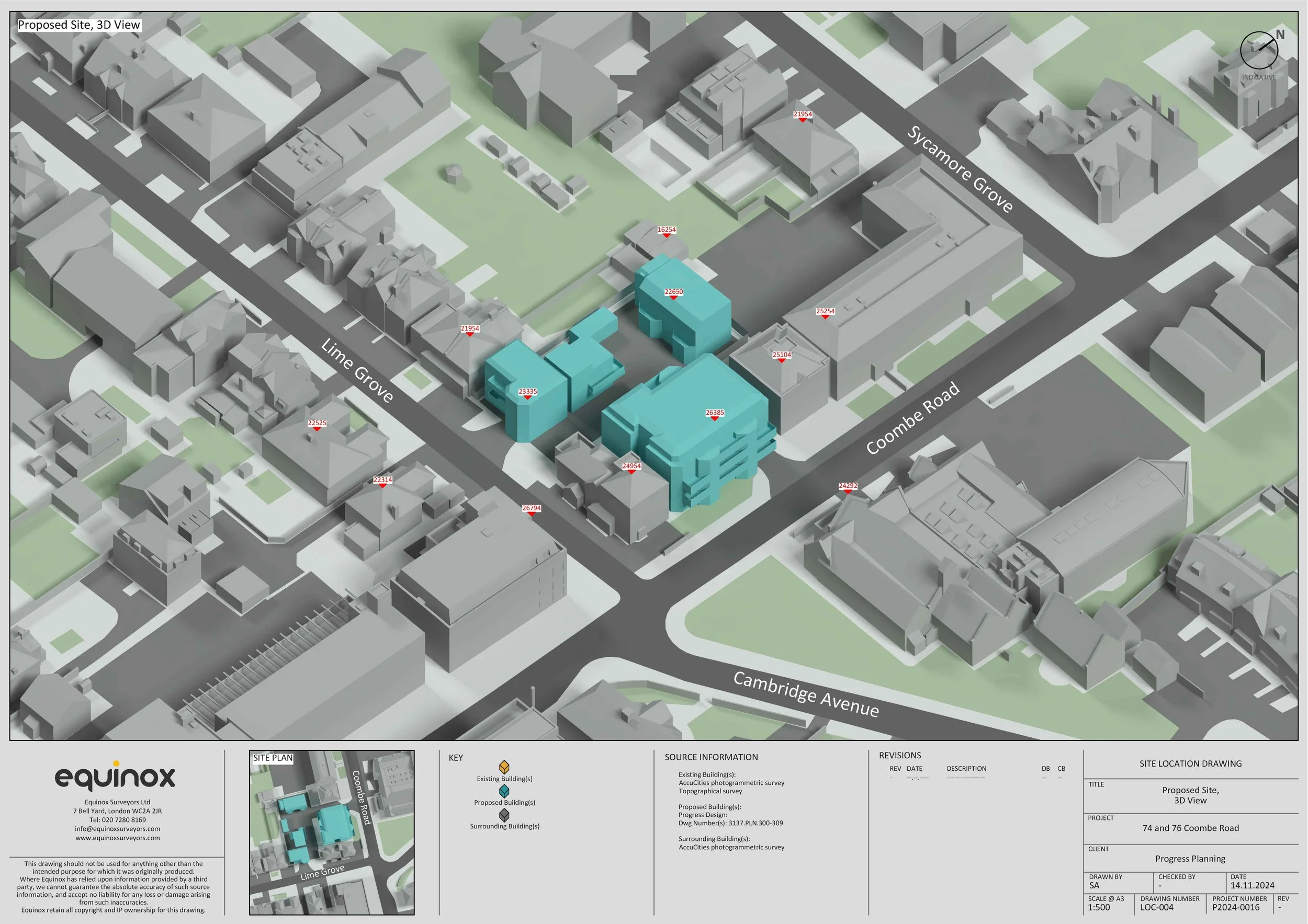
Task: Click the Surrounding Building(s) grey key icon
Action: coord(504,815)
